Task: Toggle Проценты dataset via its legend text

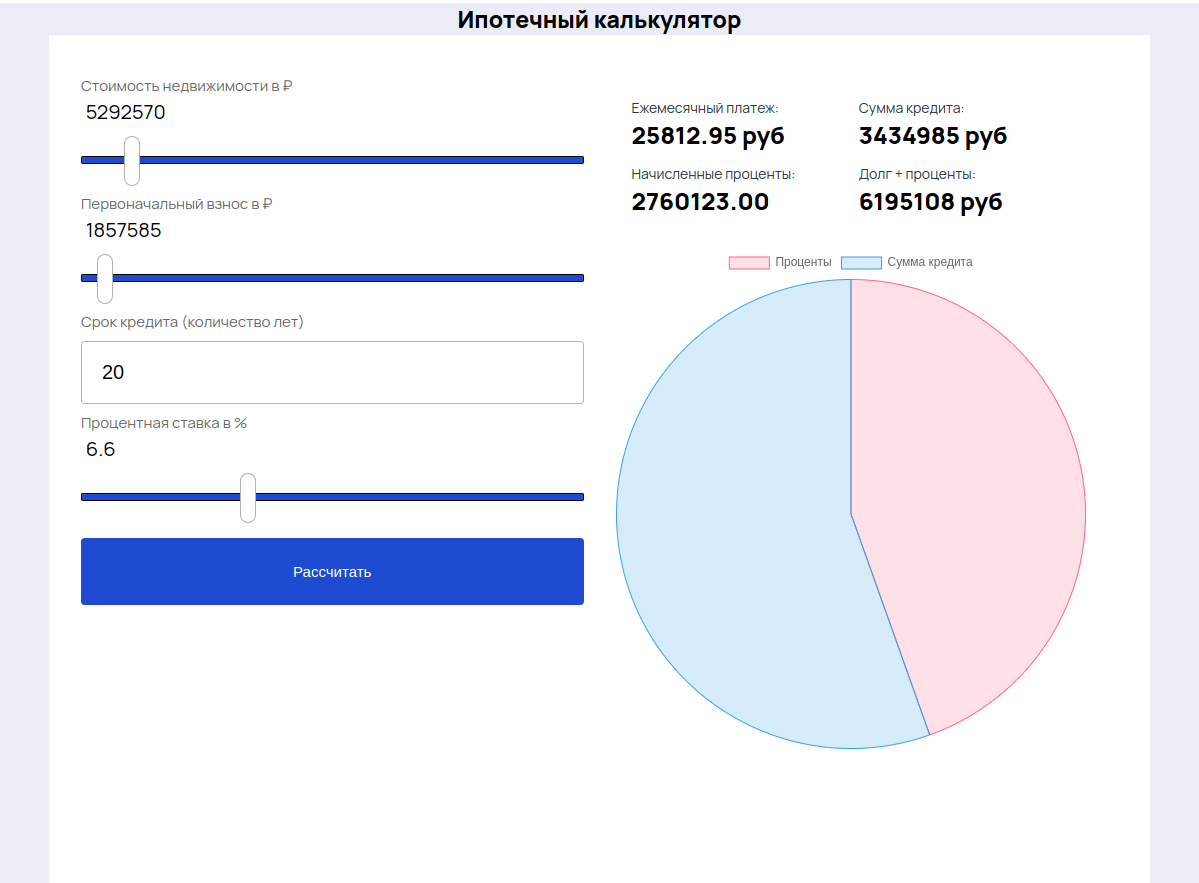Action: 803,262
